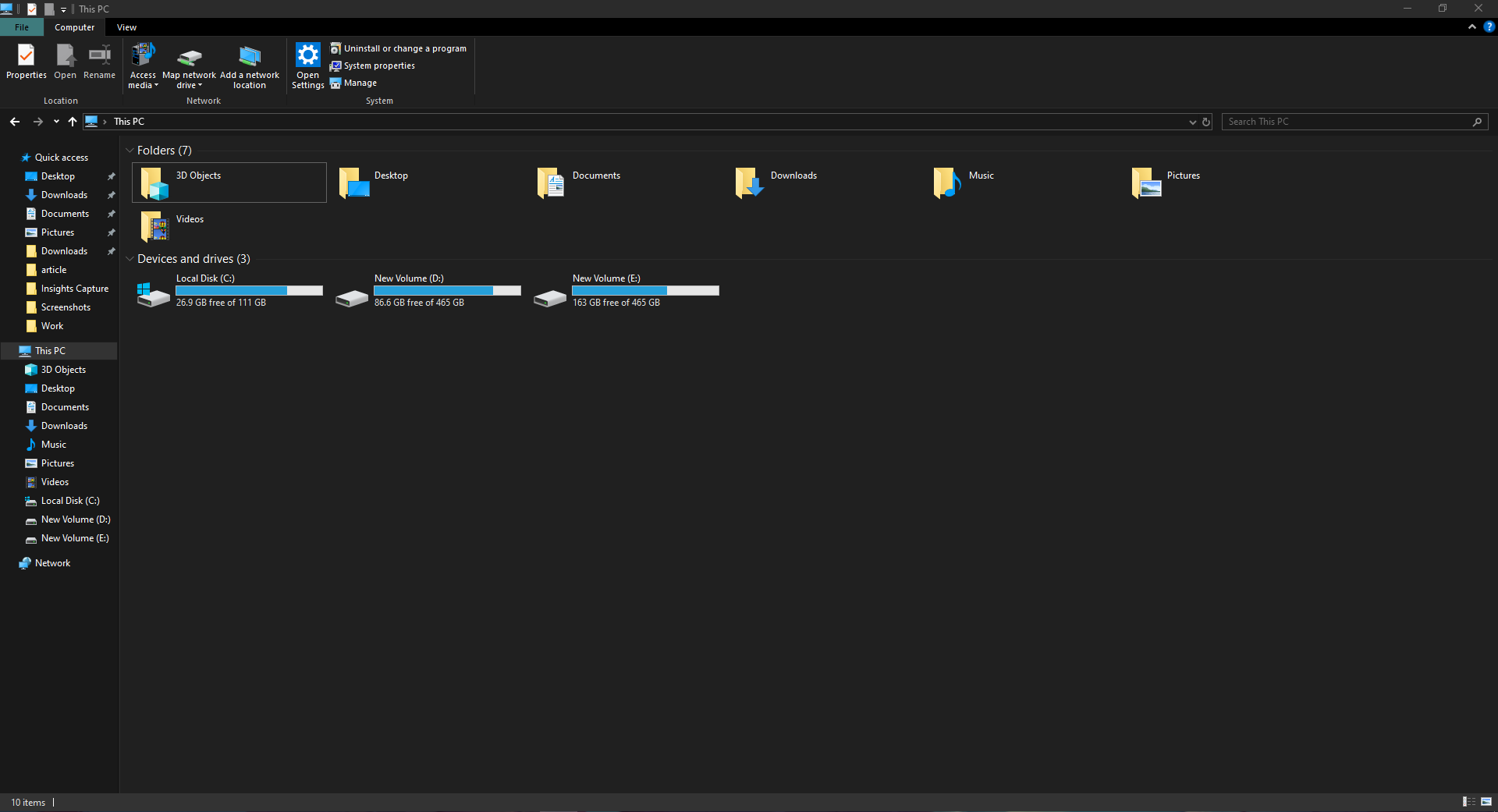Open the Map network drive menu
This screenshot has width=1498, height=812.
[189, 66]
